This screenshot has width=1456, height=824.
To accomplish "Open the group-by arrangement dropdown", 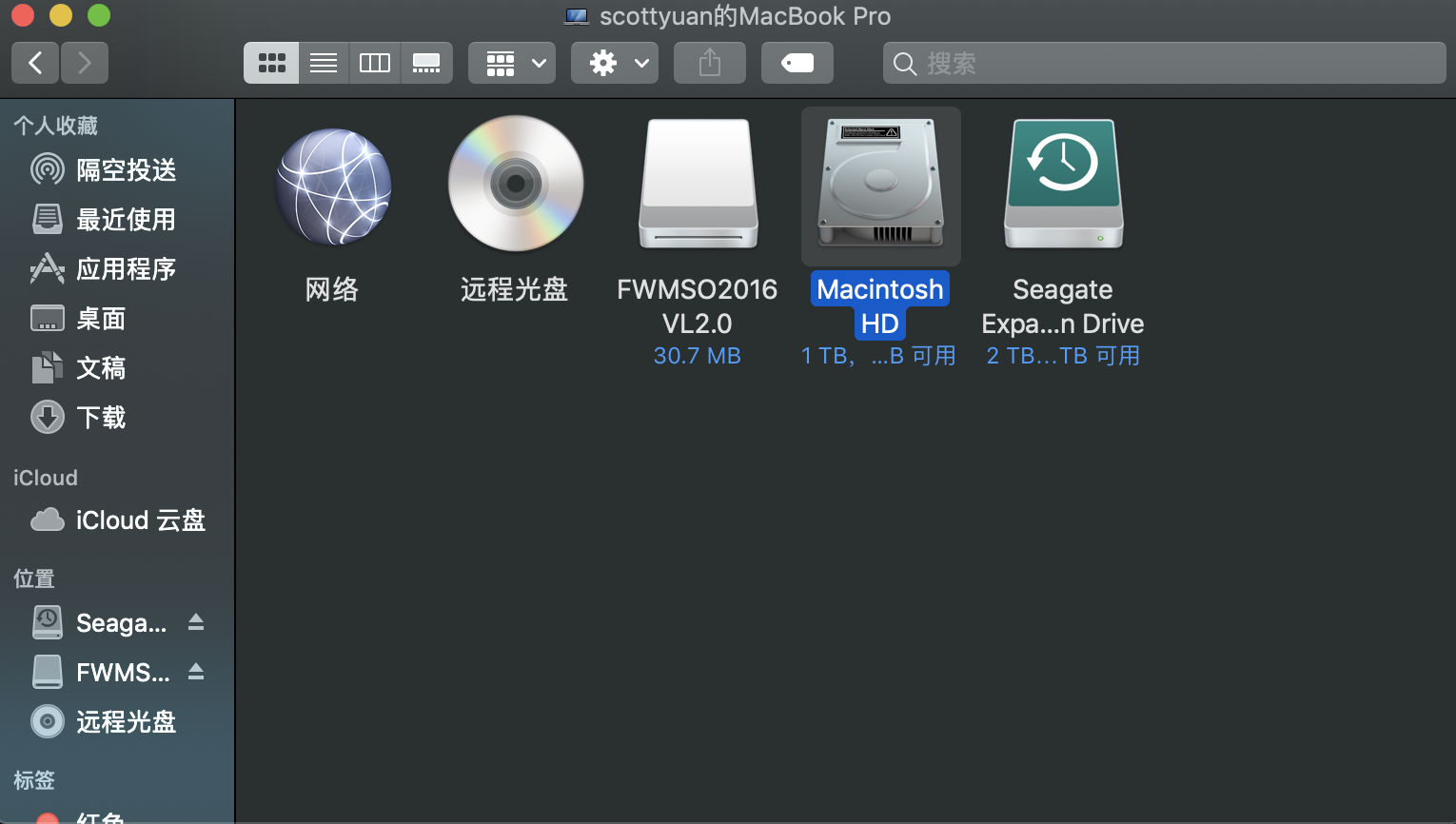I will pyautogui.click(x=512, y=63).
